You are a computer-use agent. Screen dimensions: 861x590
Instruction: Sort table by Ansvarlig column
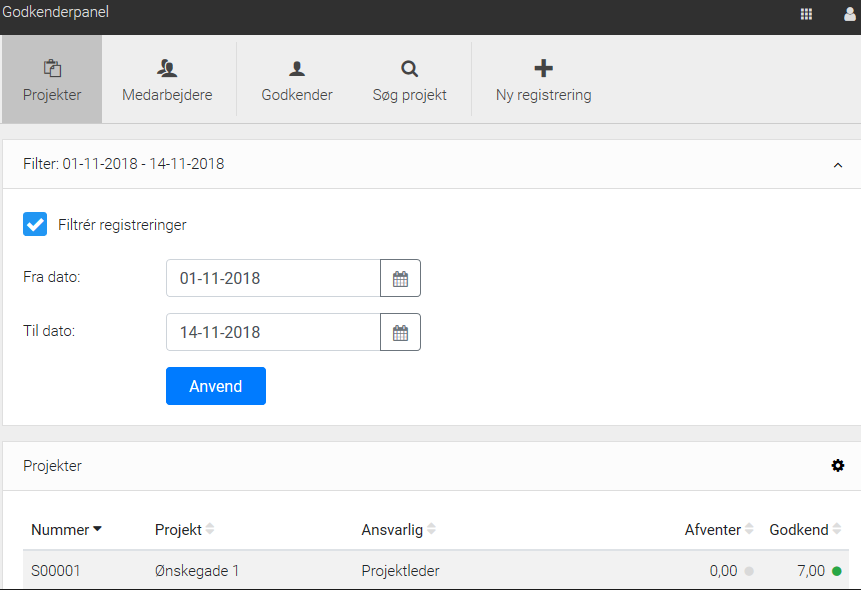[x=399, y=530]
